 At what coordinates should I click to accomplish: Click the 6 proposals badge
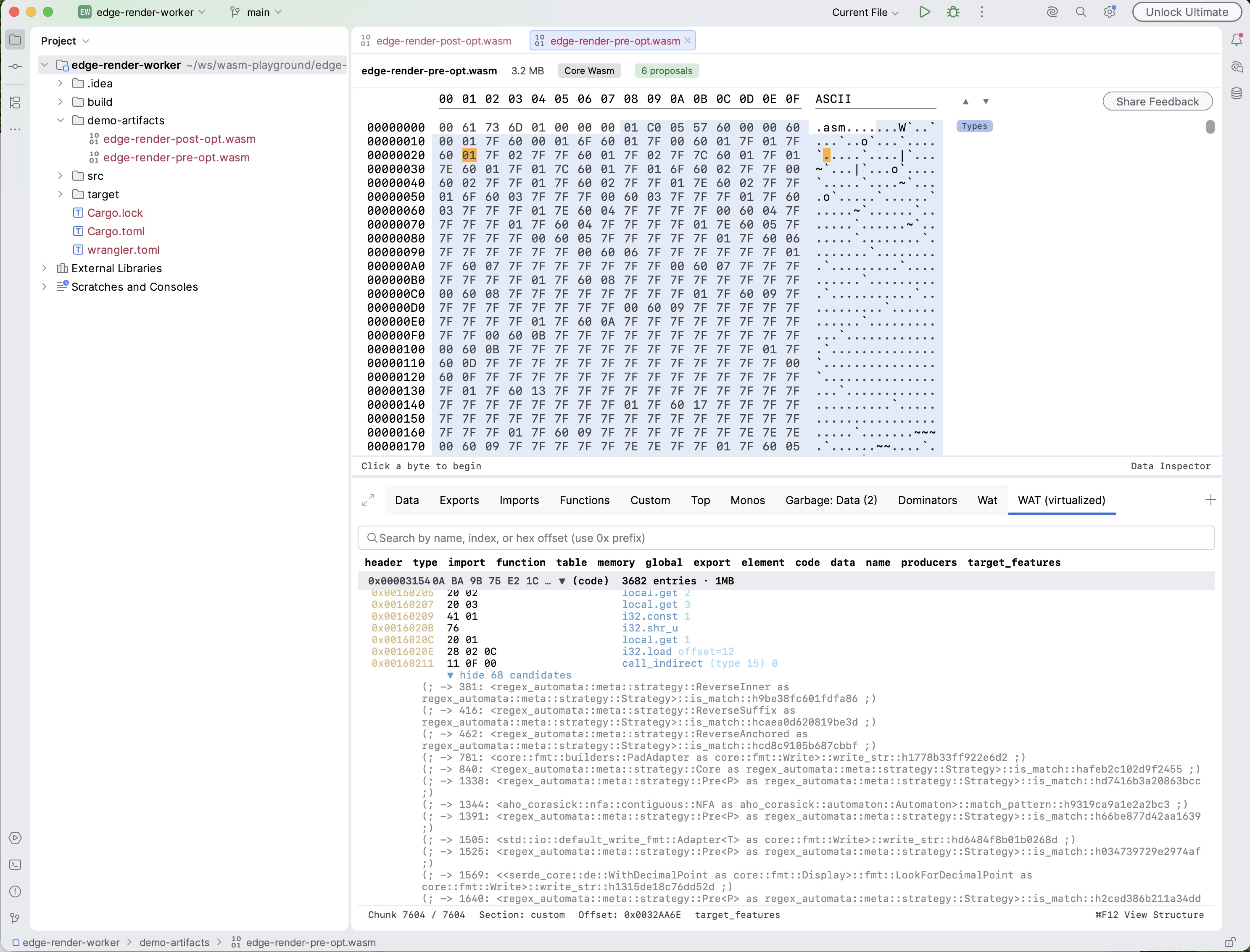[667, 71]
